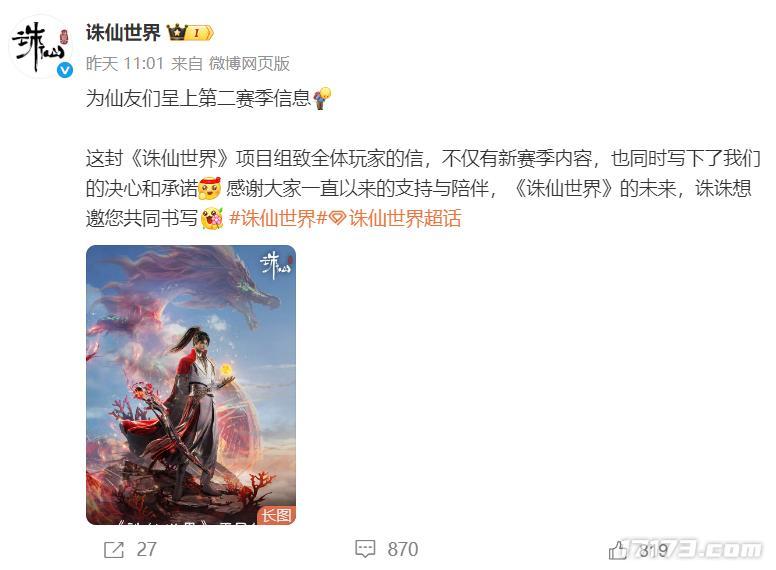Like the post with thumbs-up icon
The height and width of the screenshot is (570, 776).
point(618,550)
